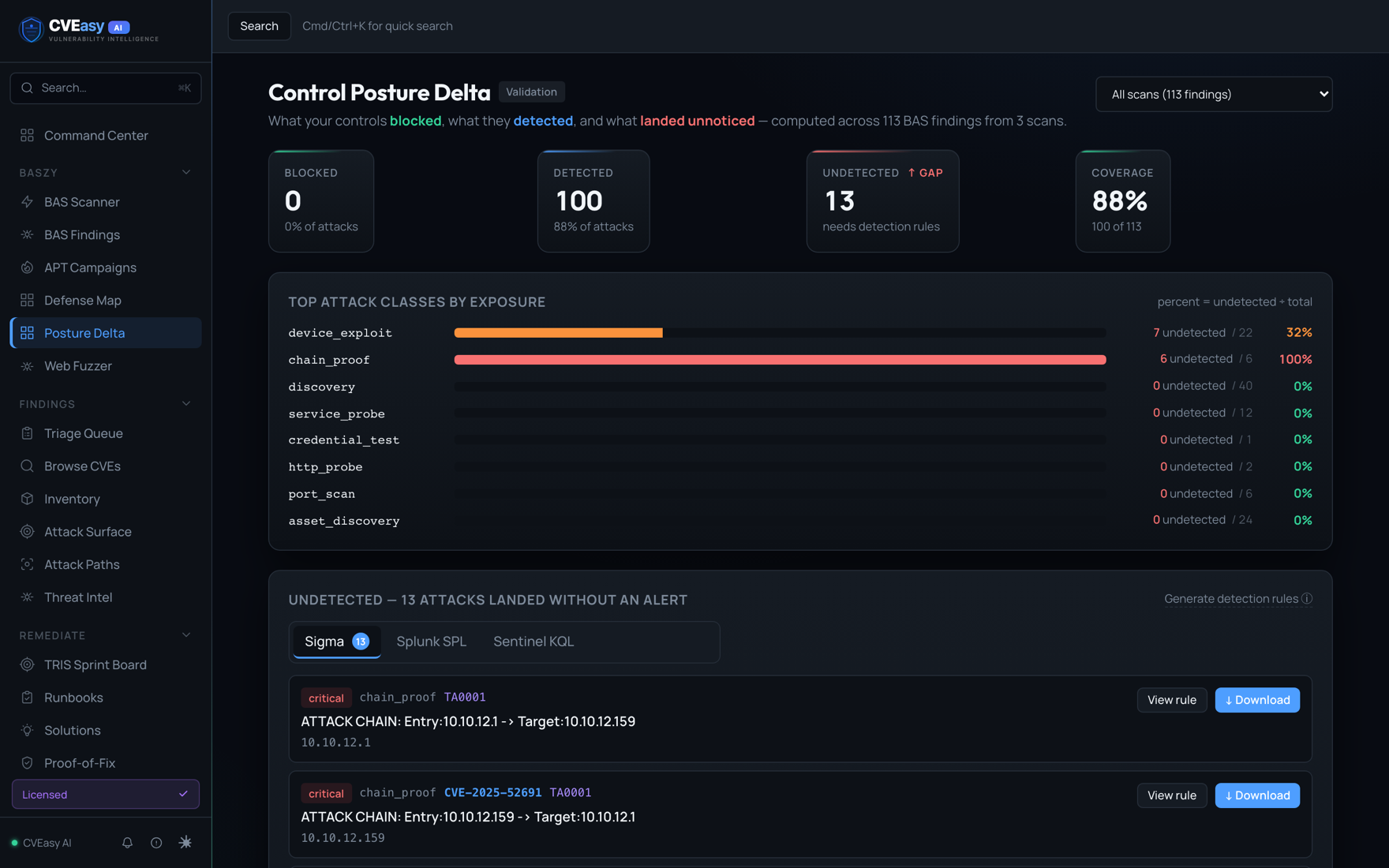Image resolution: width=1389 pixels, height=868 pixels.
Task: Click the Proof-of-Fix shield icon
Action: 27,763
